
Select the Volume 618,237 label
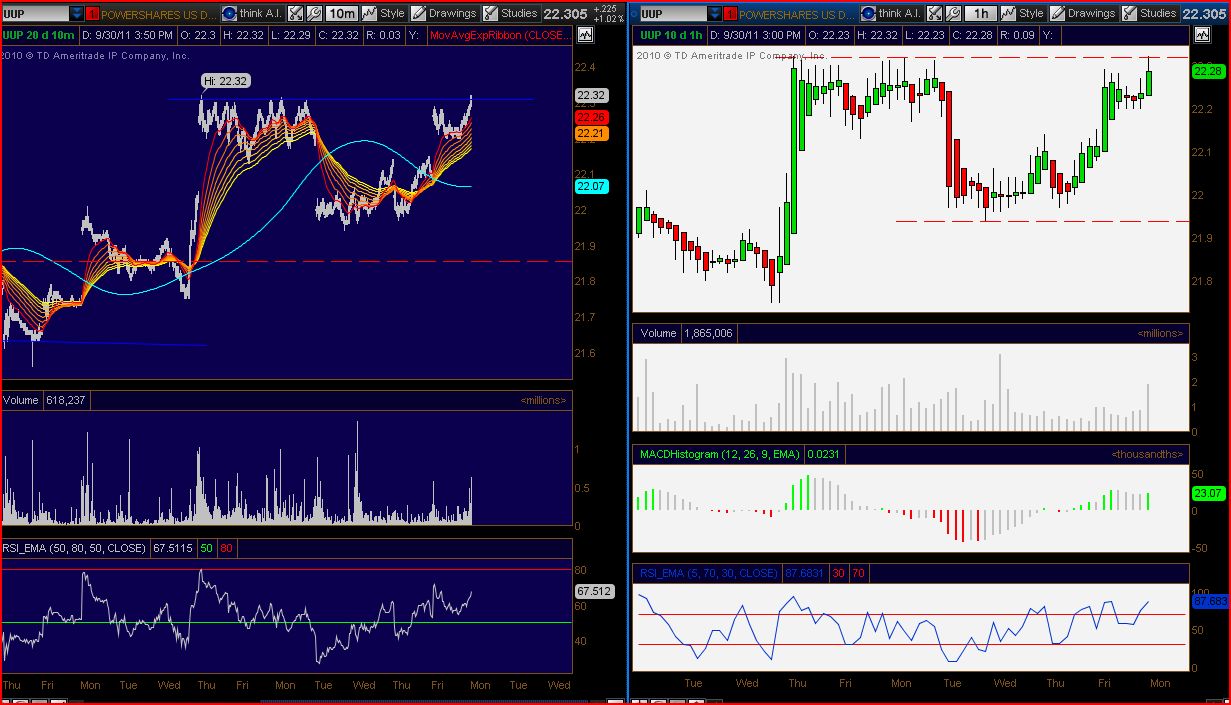pyautogui.click(x=46, y=400)
